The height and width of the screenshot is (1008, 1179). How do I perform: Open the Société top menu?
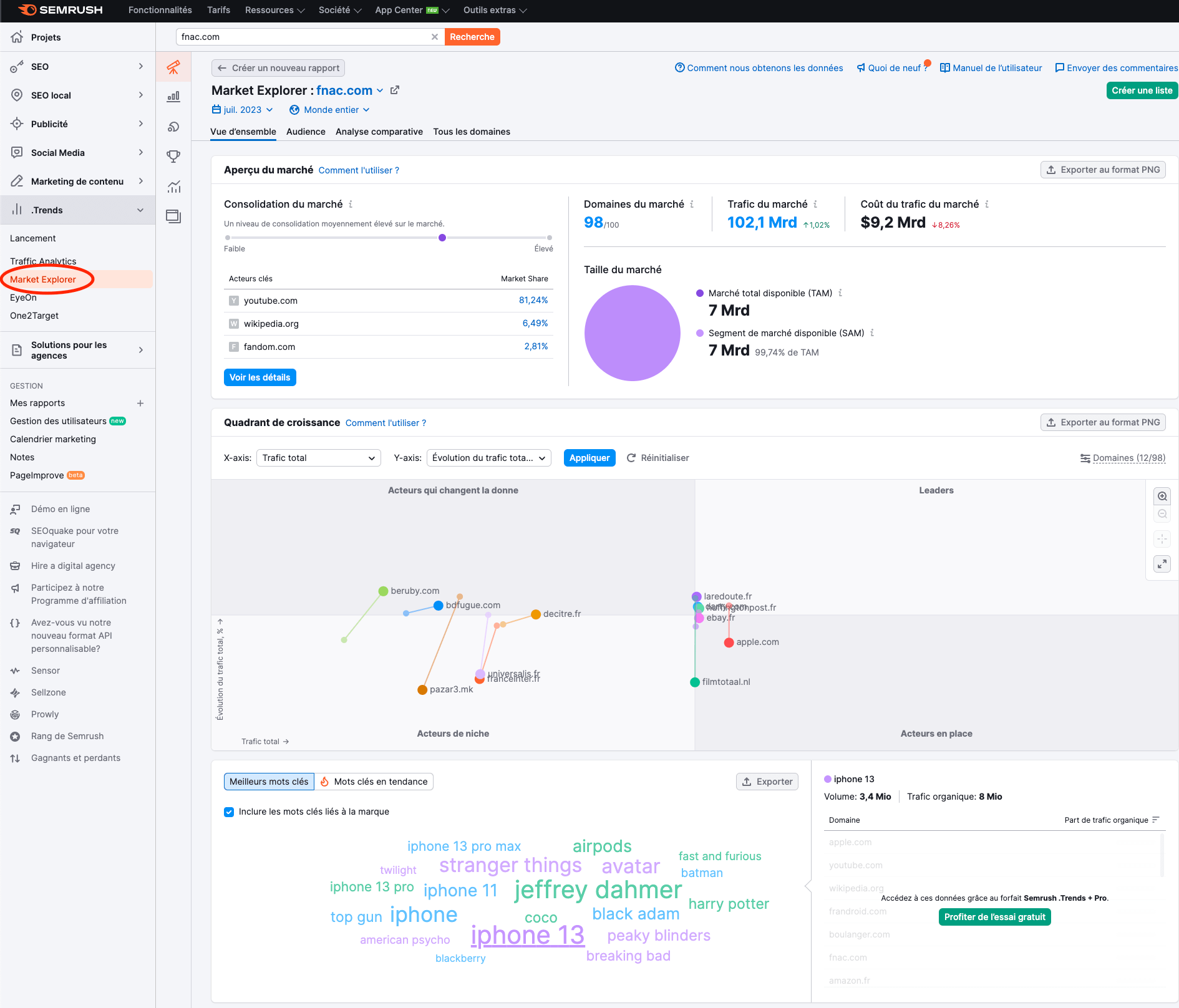pos(339,10)
